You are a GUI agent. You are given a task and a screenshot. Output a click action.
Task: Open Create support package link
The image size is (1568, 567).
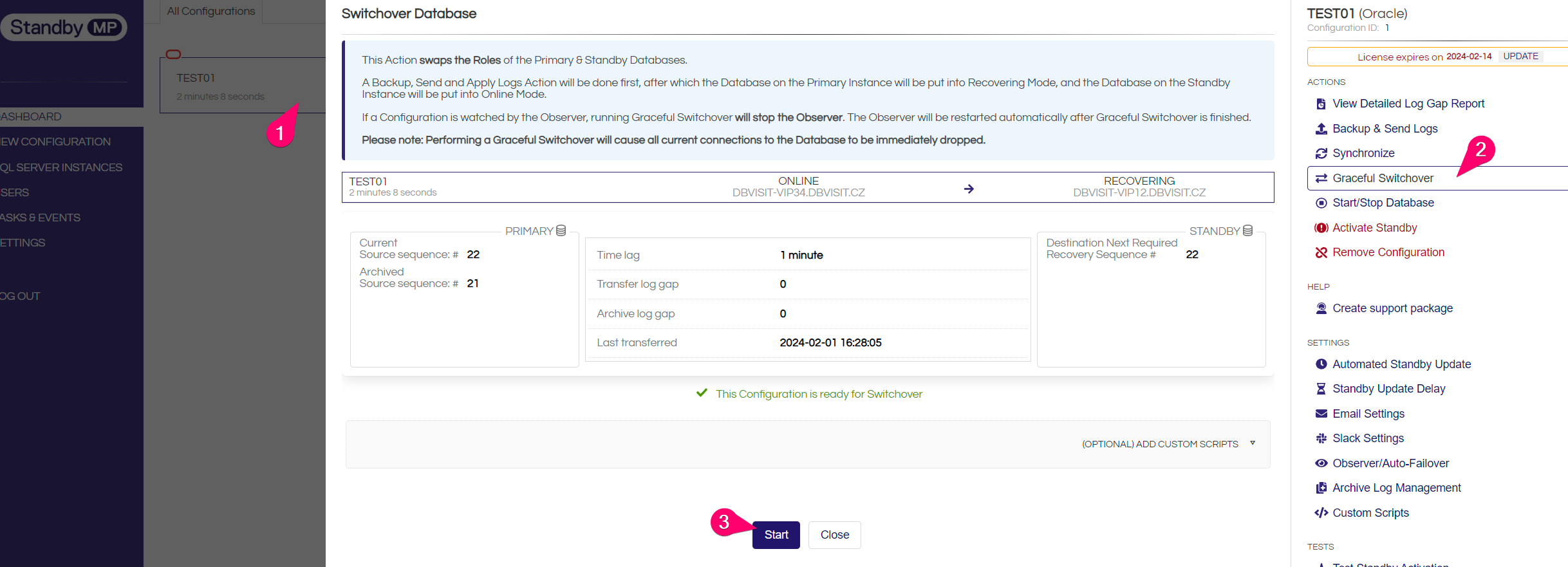coord(1392,308)
